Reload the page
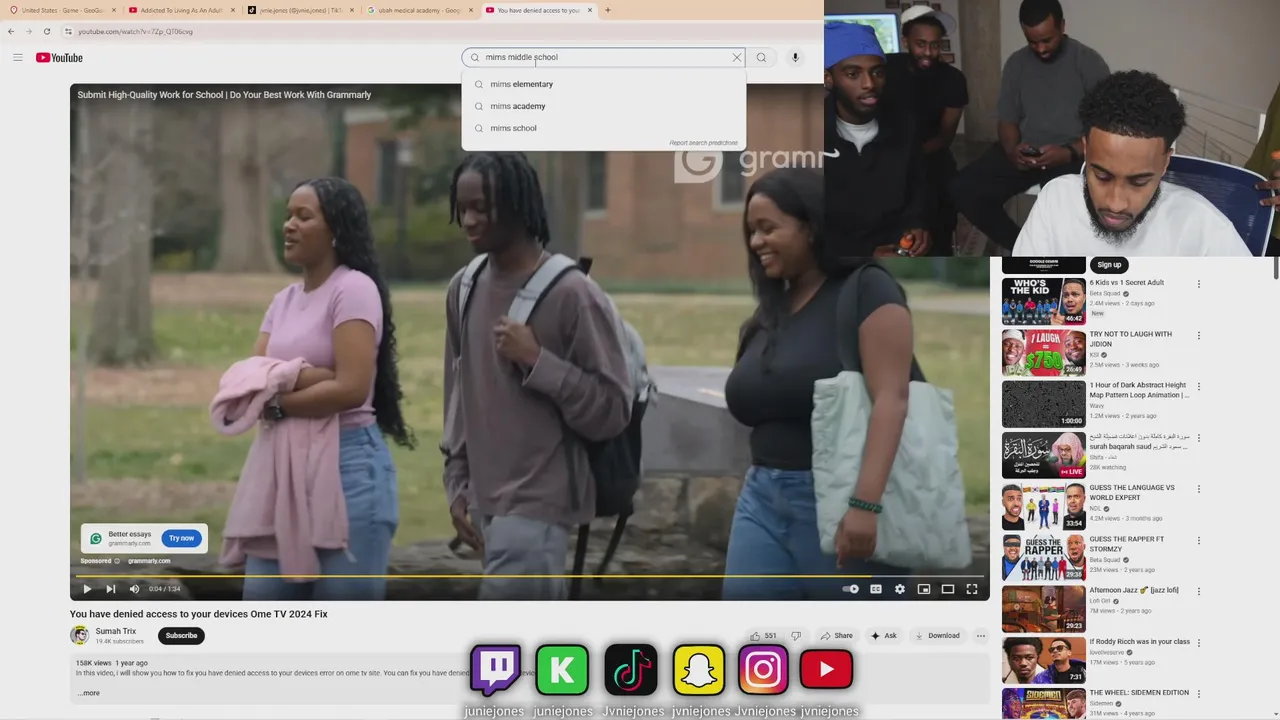This screenshot has height=720, width=1280. point(46,31)
